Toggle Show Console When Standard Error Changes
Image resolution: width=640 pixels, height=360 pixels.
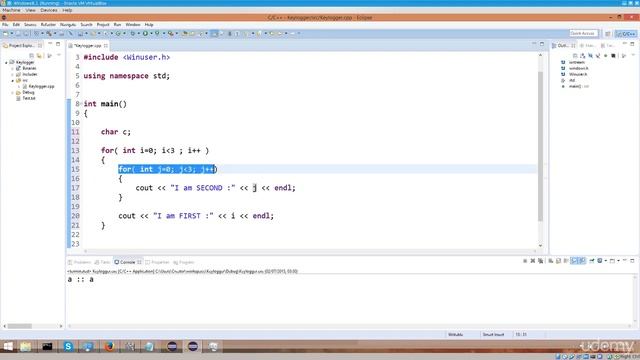(x=582, y=260)
